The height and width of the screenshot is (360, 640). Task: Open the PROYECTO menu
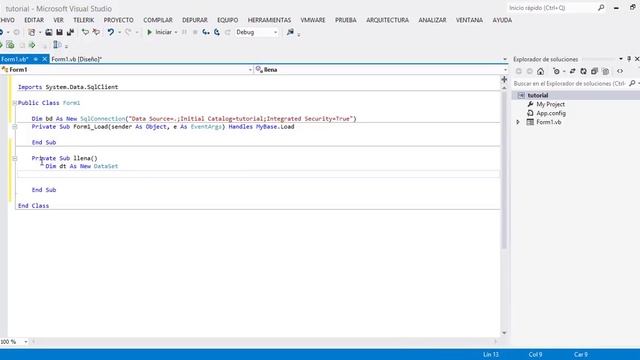[x=118, y=20]
